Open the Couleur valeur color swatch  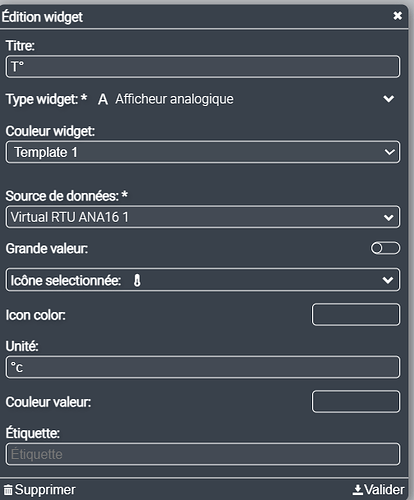[356, 402]
